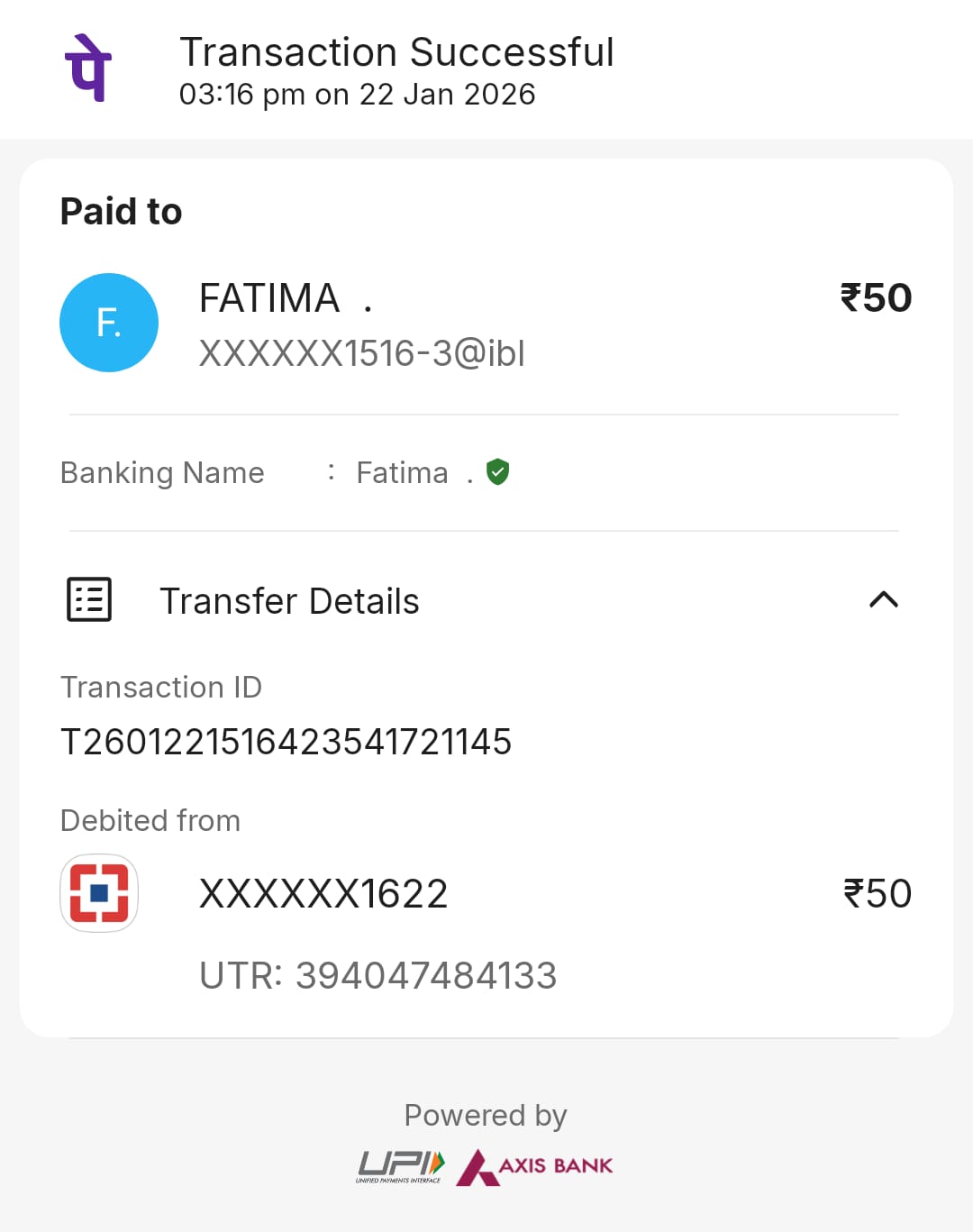Image resolution: width=973 pixels, height=1232 pixels.
Task: Tap the HDFC bank logo icon
Action: (99, 892)
